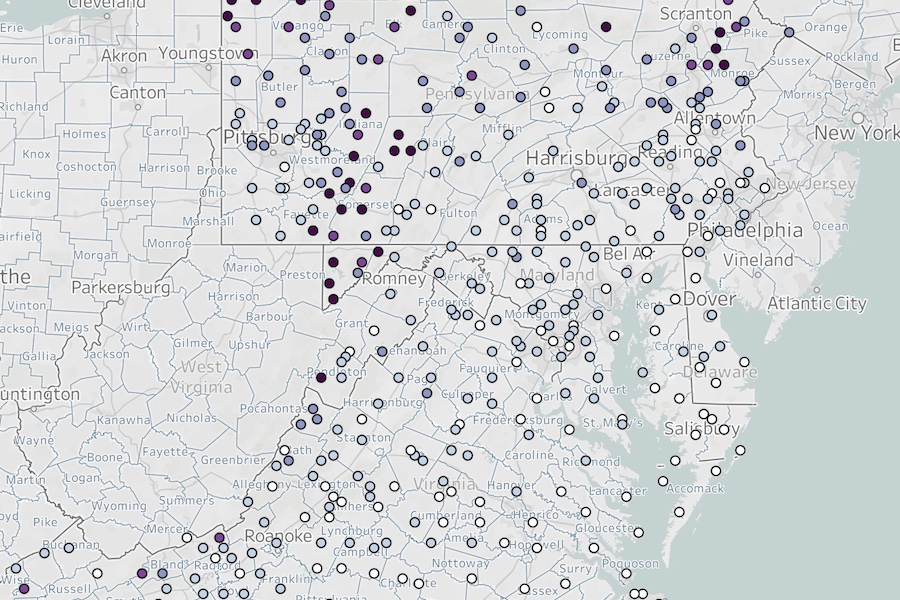The image size is (900, 600).
Task: Select the Salisbury city label
Action: (x=701, y=428)
